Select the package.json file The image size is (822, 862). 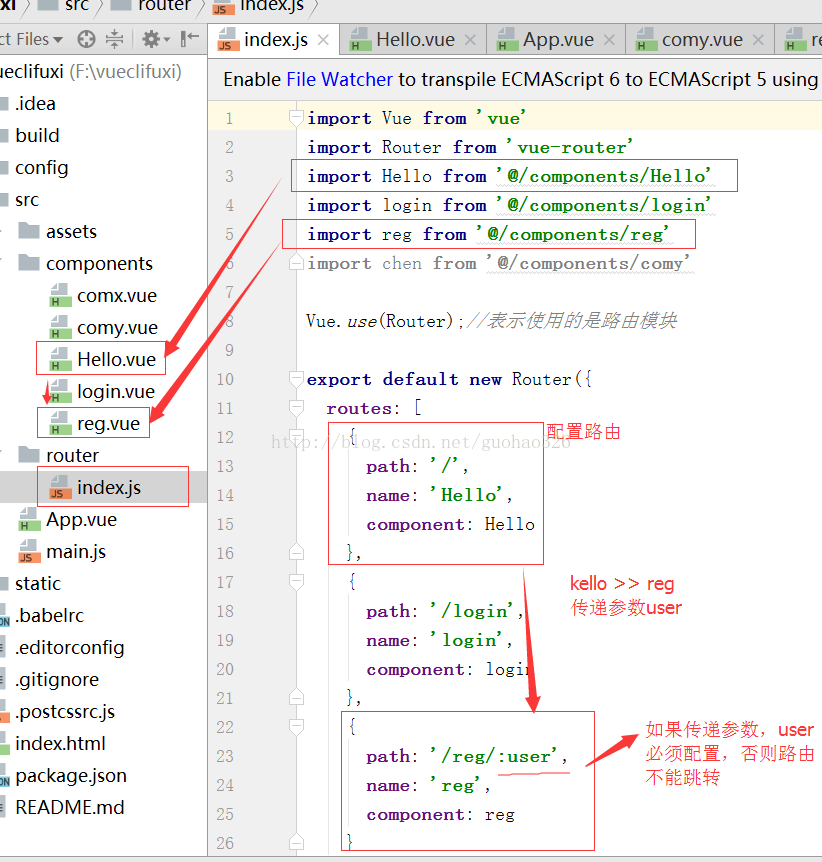point(71,775)
